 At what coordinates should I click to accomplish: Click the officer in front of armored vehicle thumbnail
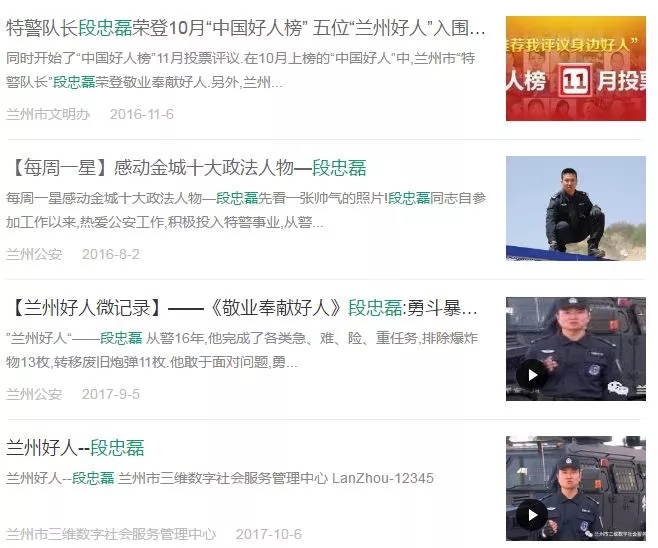(576, 349)
